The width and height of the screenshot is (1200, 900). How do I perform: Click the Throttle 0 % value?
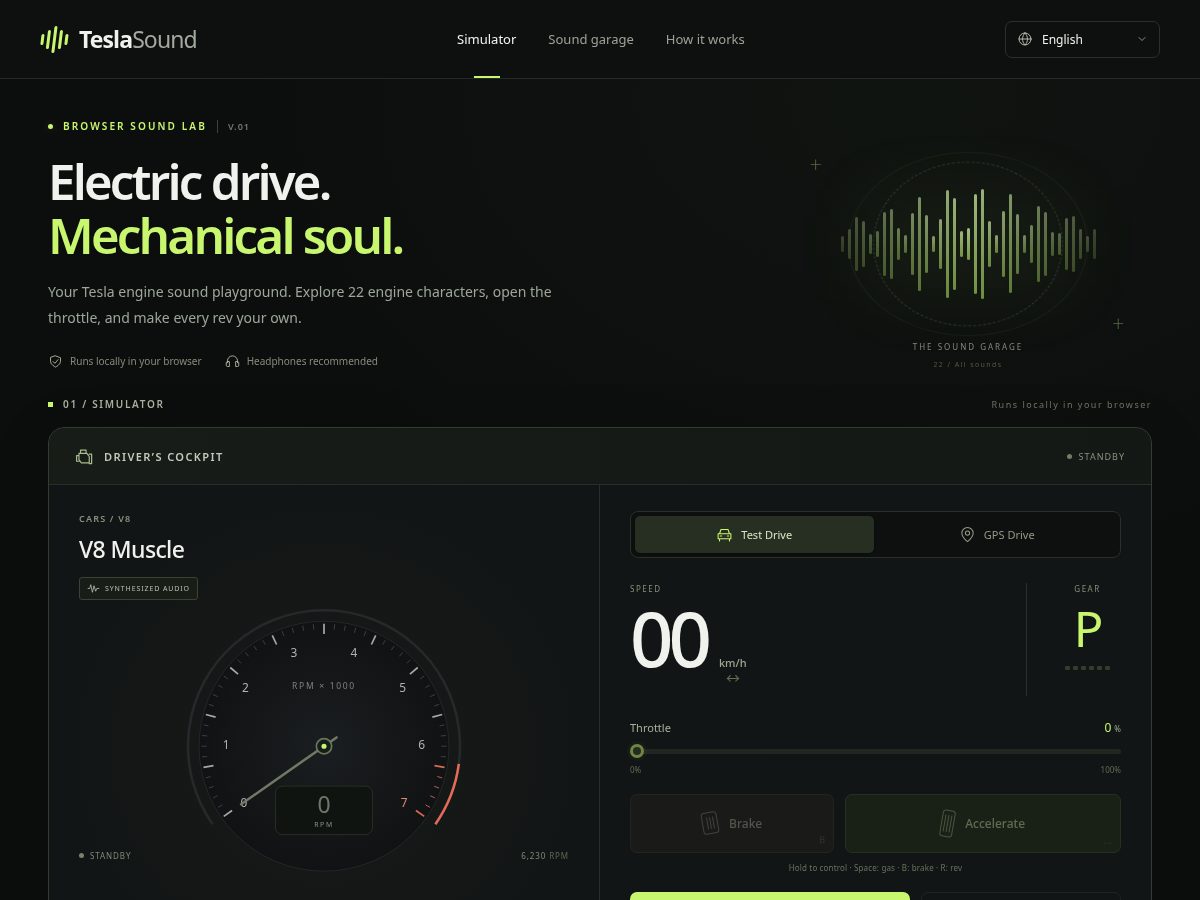click(x=1112, y=728)
